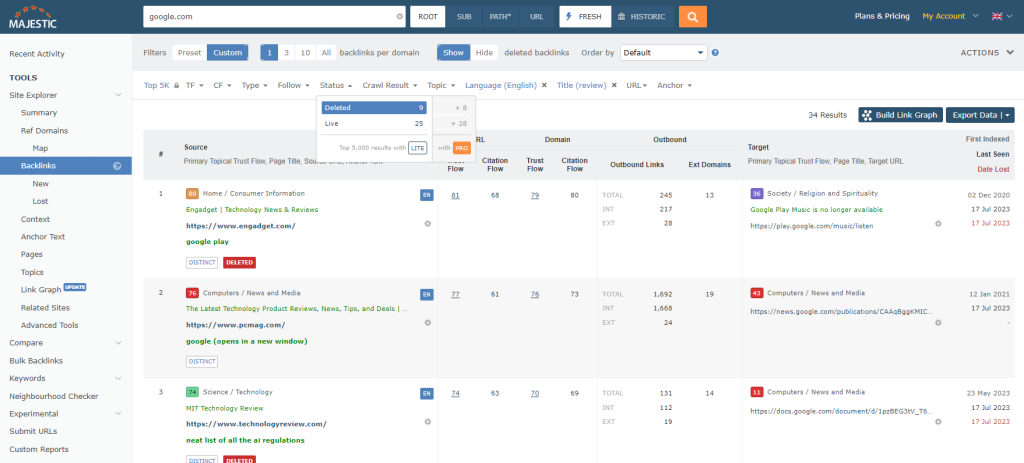Viewport: 1024px width, 463px height.
Task: Click the Majestic logo
Action: 33,17
